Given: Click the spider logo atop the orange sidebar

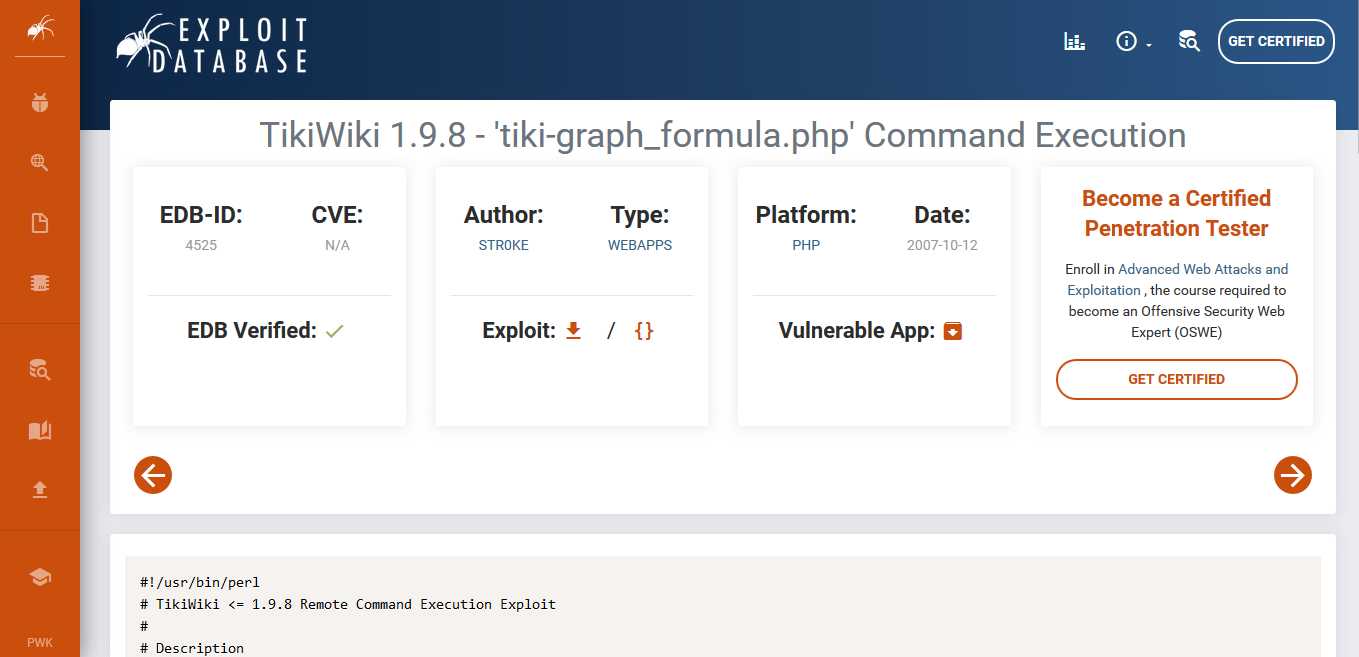Looking at the screenshot, I should (x=40, y=28).
